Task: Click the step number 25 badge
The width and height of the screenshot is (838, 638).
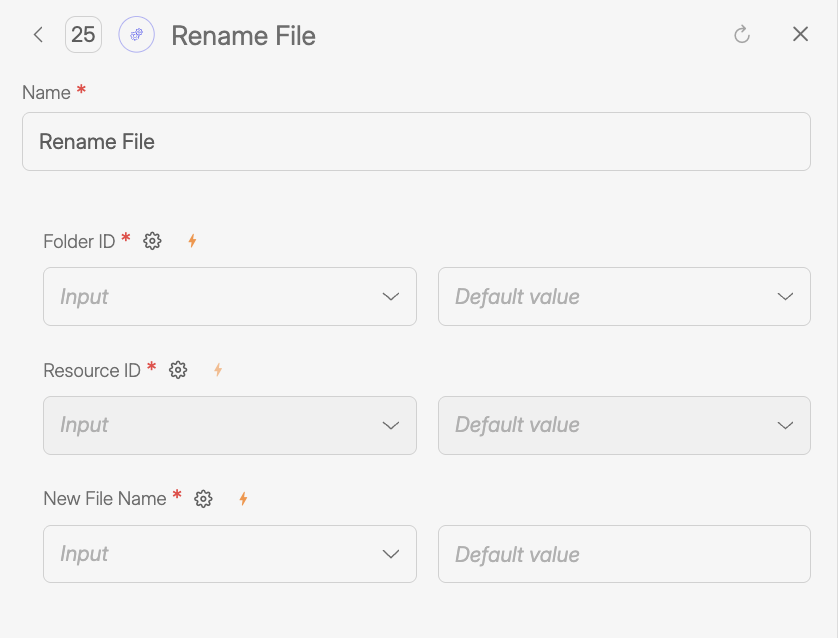Action: [83, 34]
